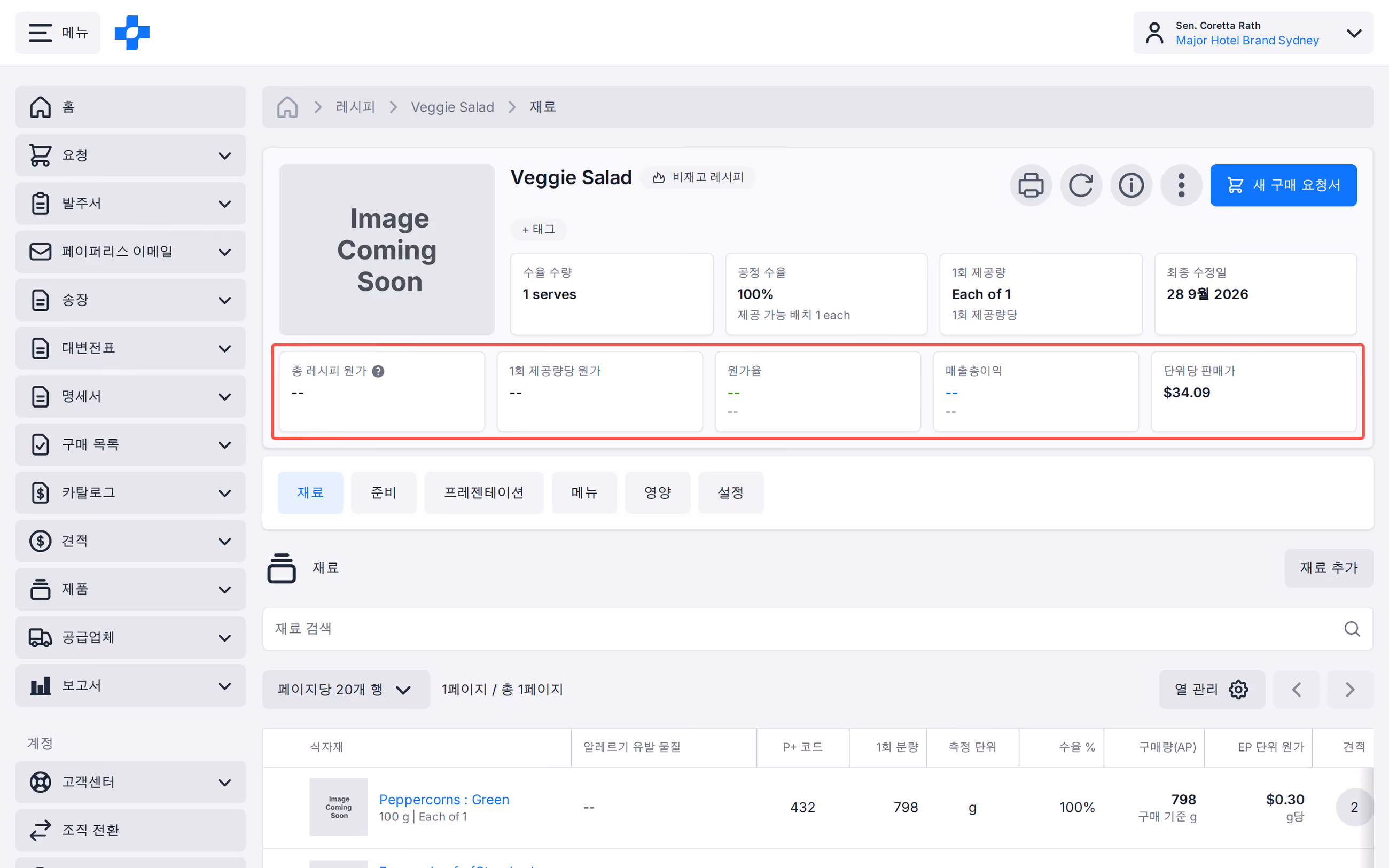Open the 견적 sidebar menu
This screenshot has width=1389, height=868.
130,541
